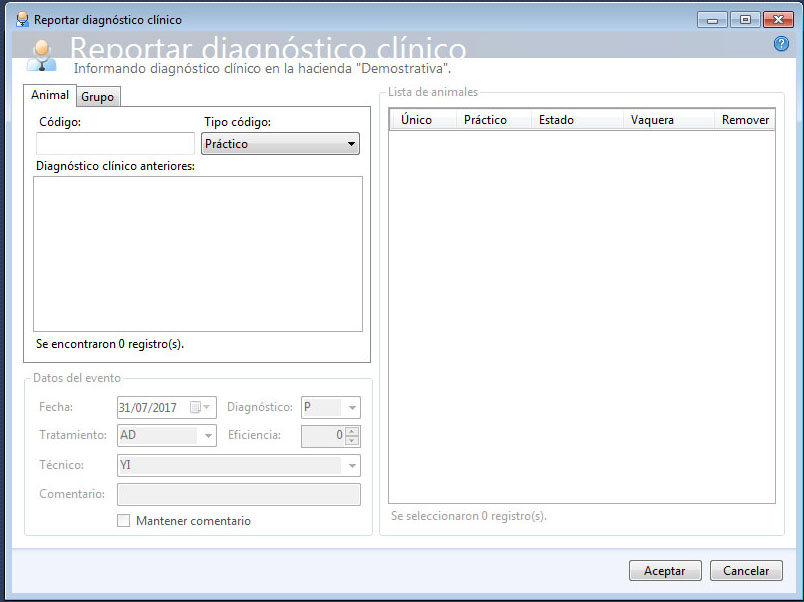Click the Diagnóstico clínico anteriores list box
Viewport: 804px width, 602px height.
coord(198,254)
